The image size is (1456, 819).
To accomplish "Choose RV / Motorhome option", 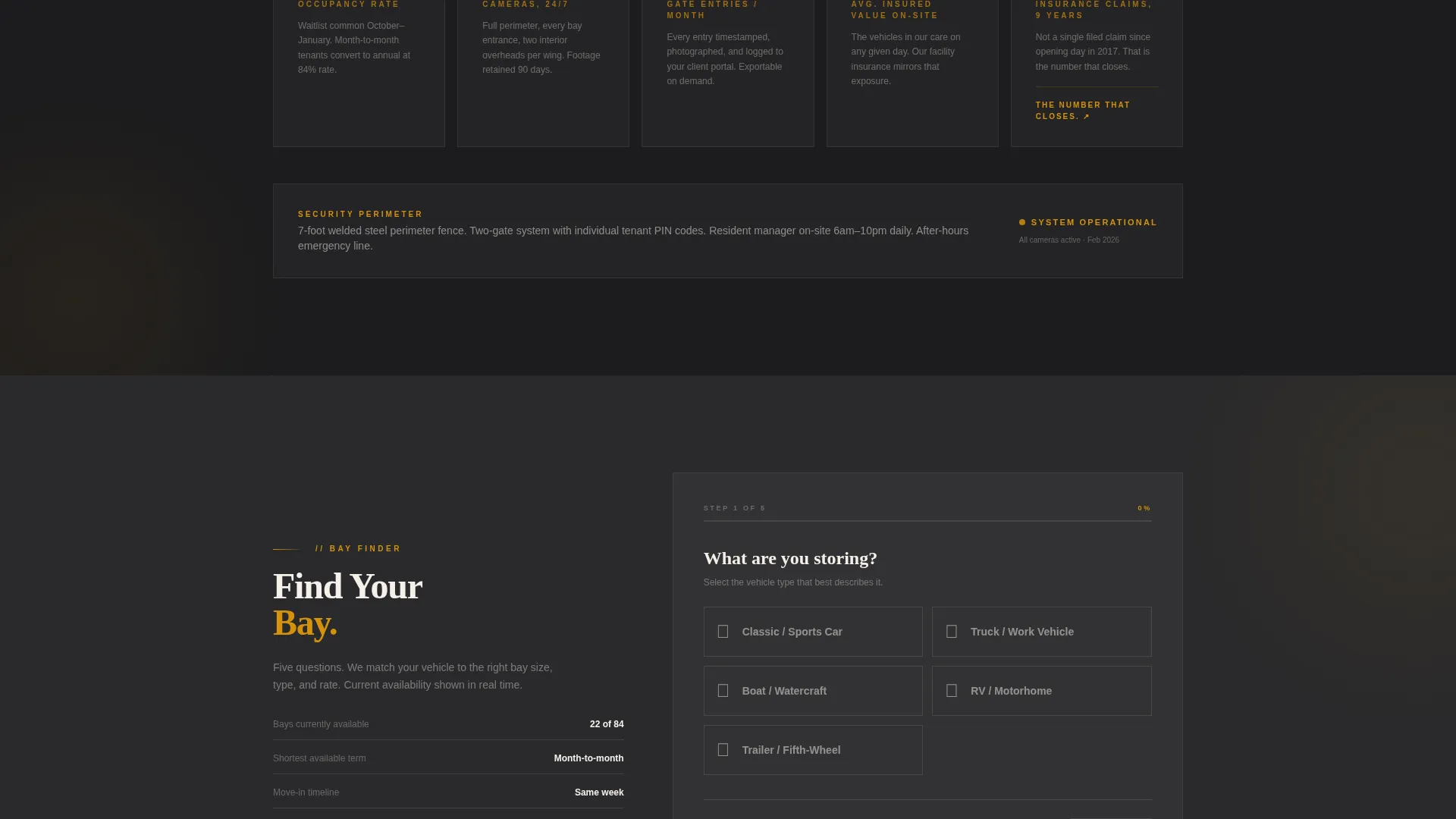I will 1041,691.
